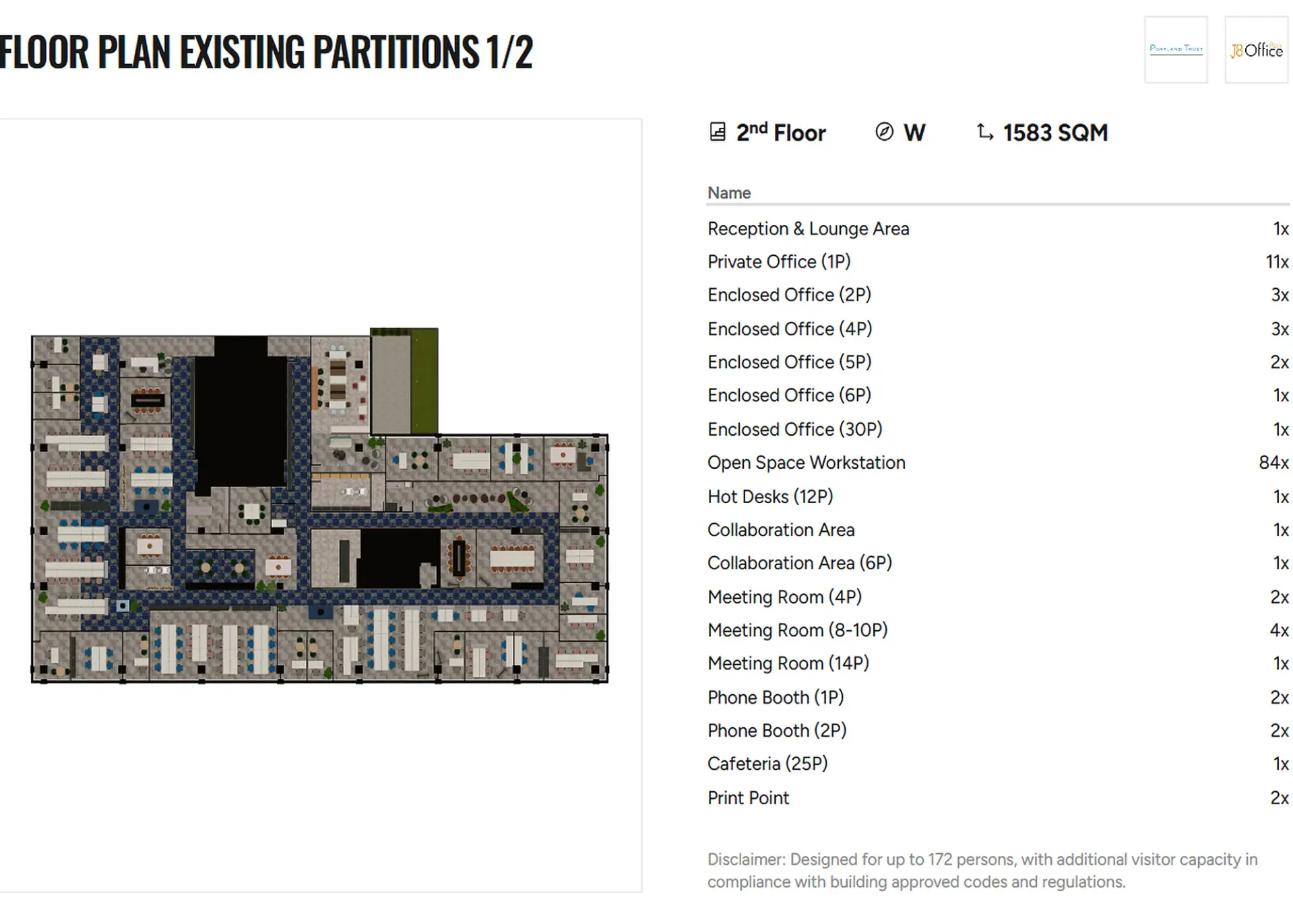Select Meeting Room (14P) in the list
This screenshot has height=924, width=1293.
point(788,663)
